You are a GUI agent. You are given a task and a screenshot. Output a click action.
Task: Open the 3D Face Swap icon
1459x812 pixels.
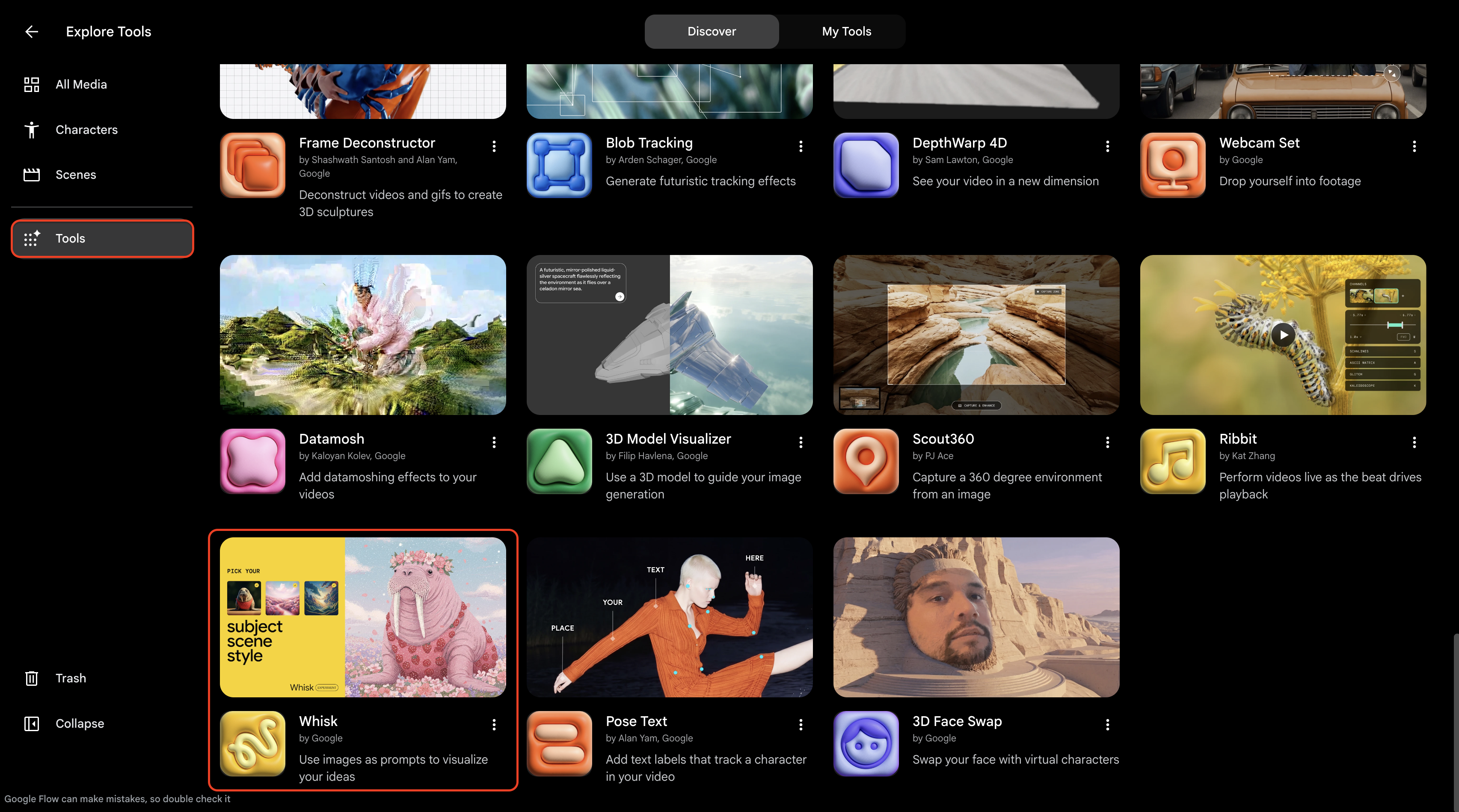point(866,744)
